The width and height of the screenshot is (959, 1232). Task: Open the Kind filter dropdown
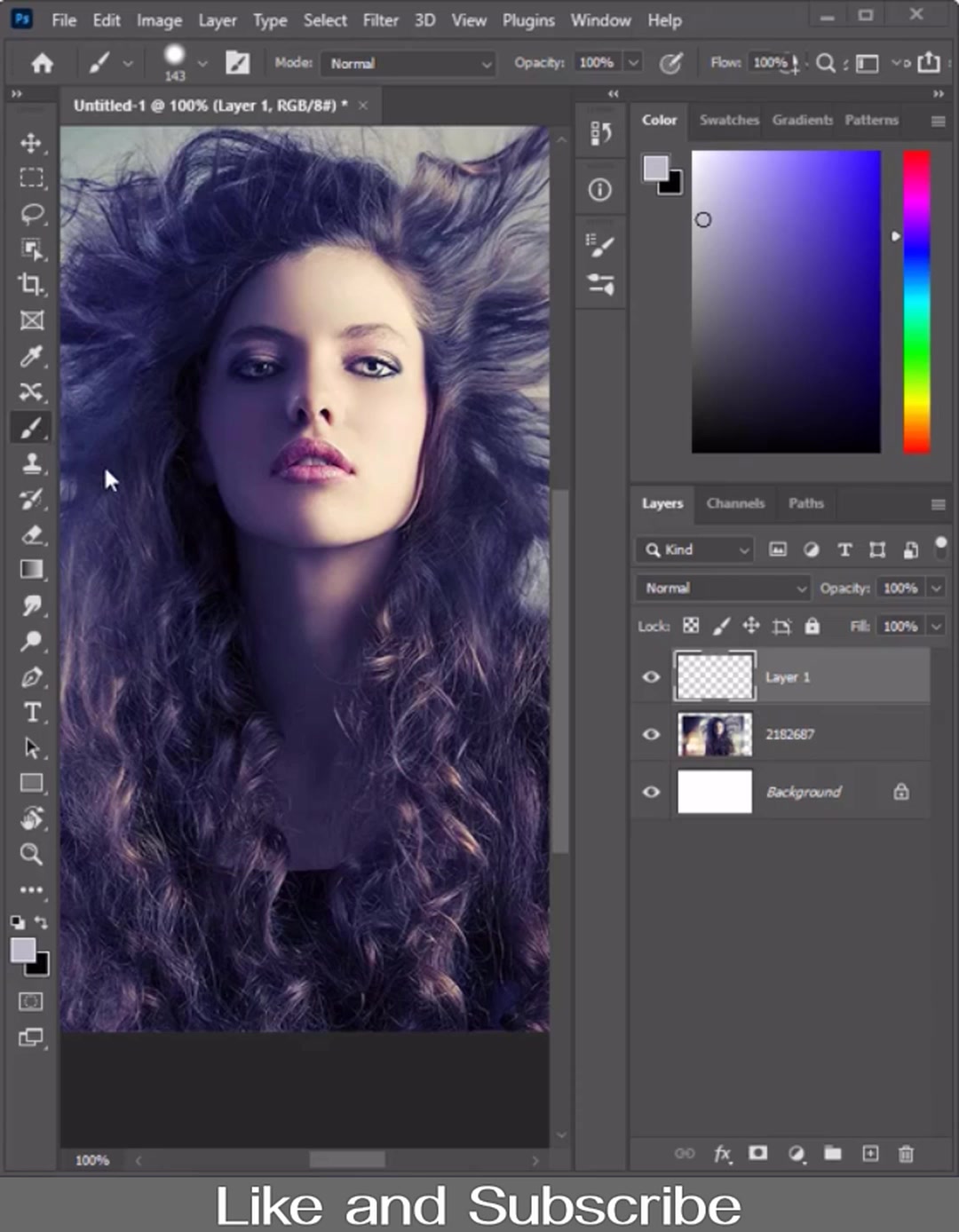point(694,549)
